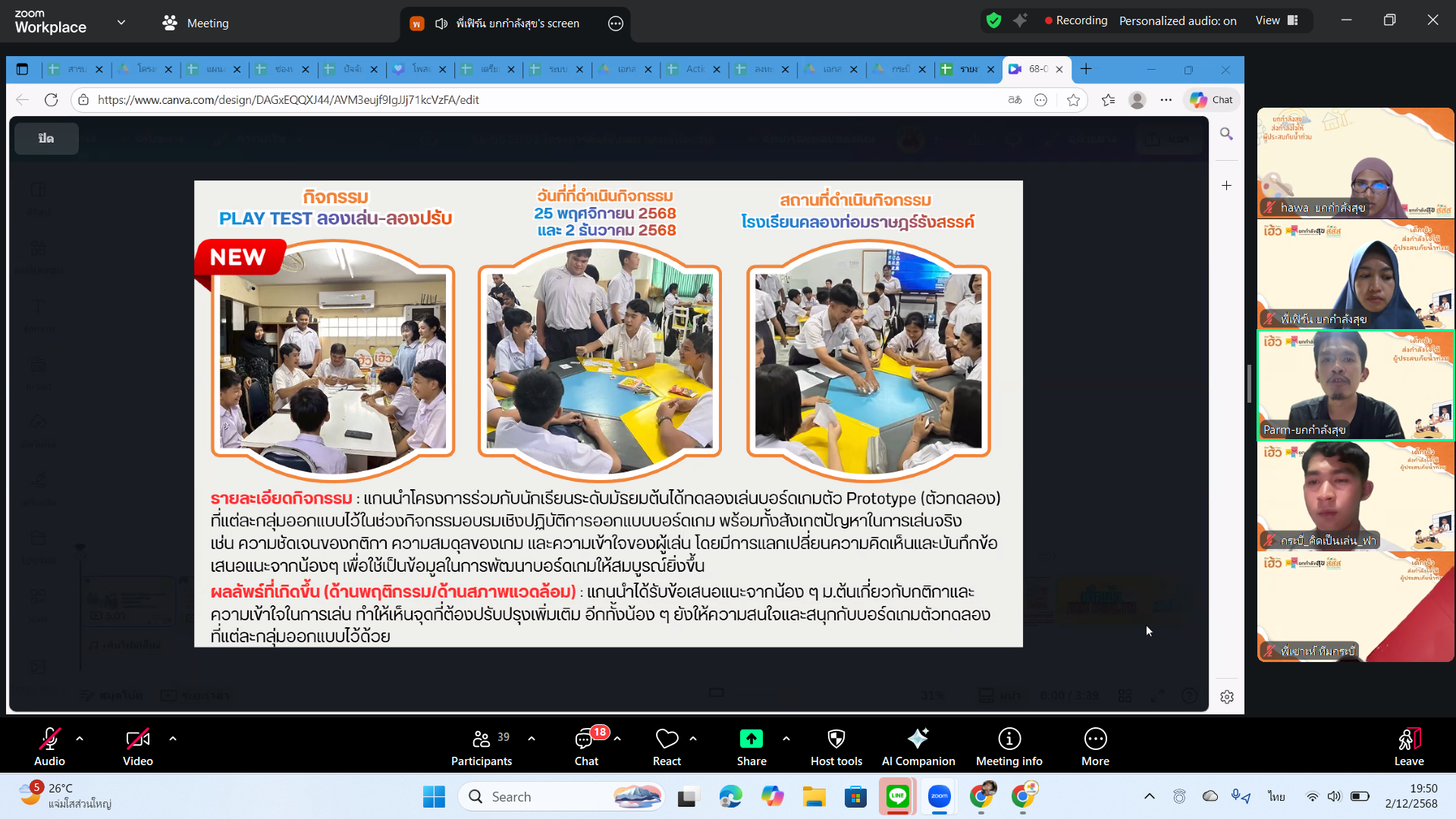The width and height of the screenshot is (1456, 819).
Task: Expand the Participants panel chevron
Action: tap(532, 737)
